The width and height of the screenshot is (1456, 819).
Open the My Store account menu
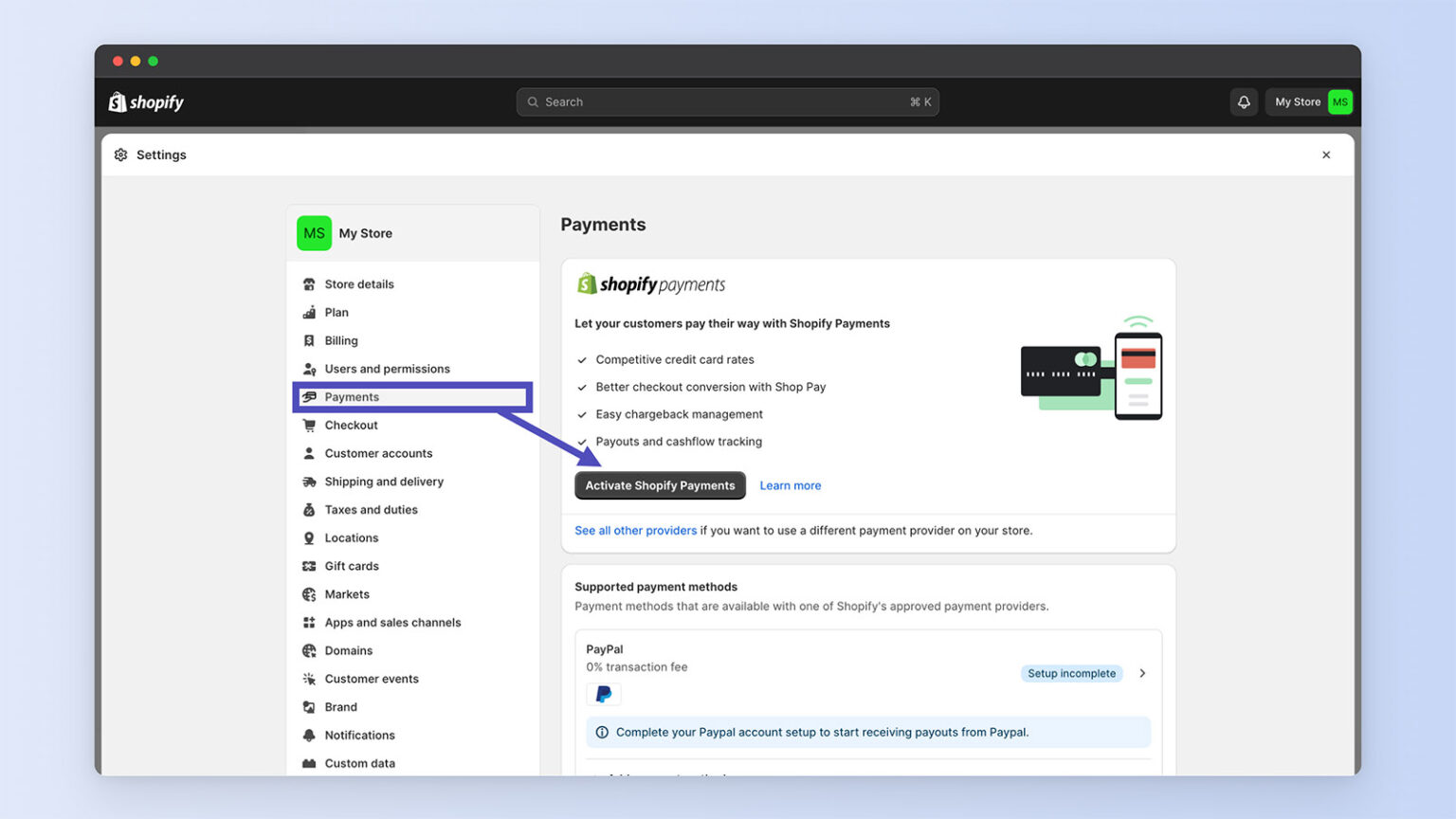point(1309,101)
